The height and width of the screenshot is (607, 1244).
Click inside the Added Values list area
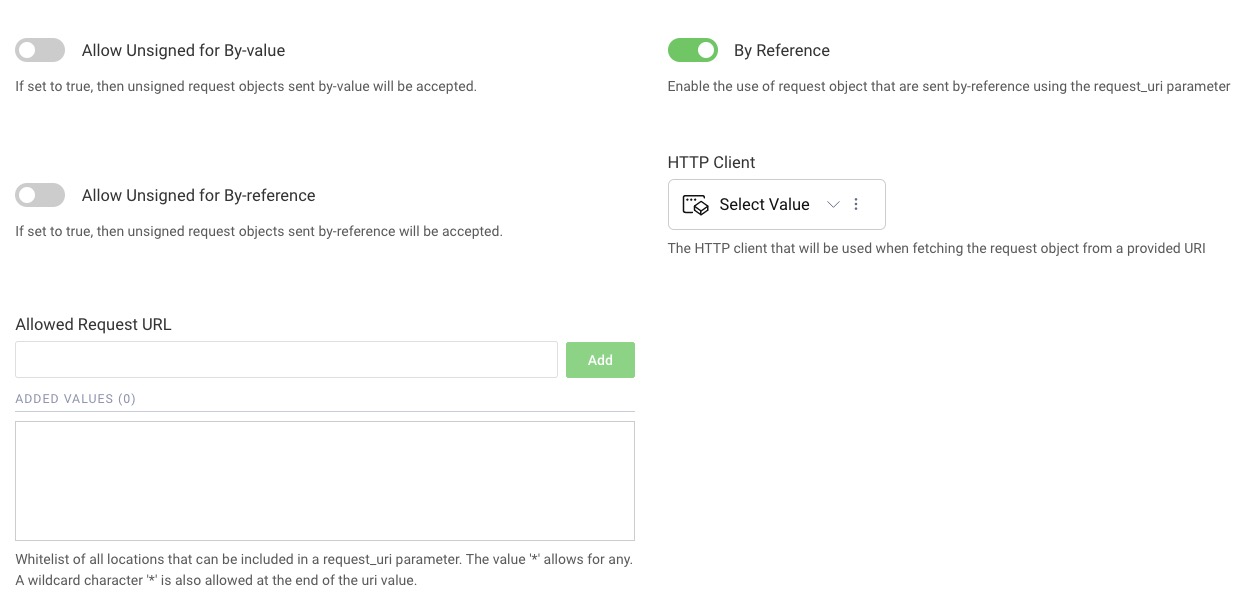324,480
